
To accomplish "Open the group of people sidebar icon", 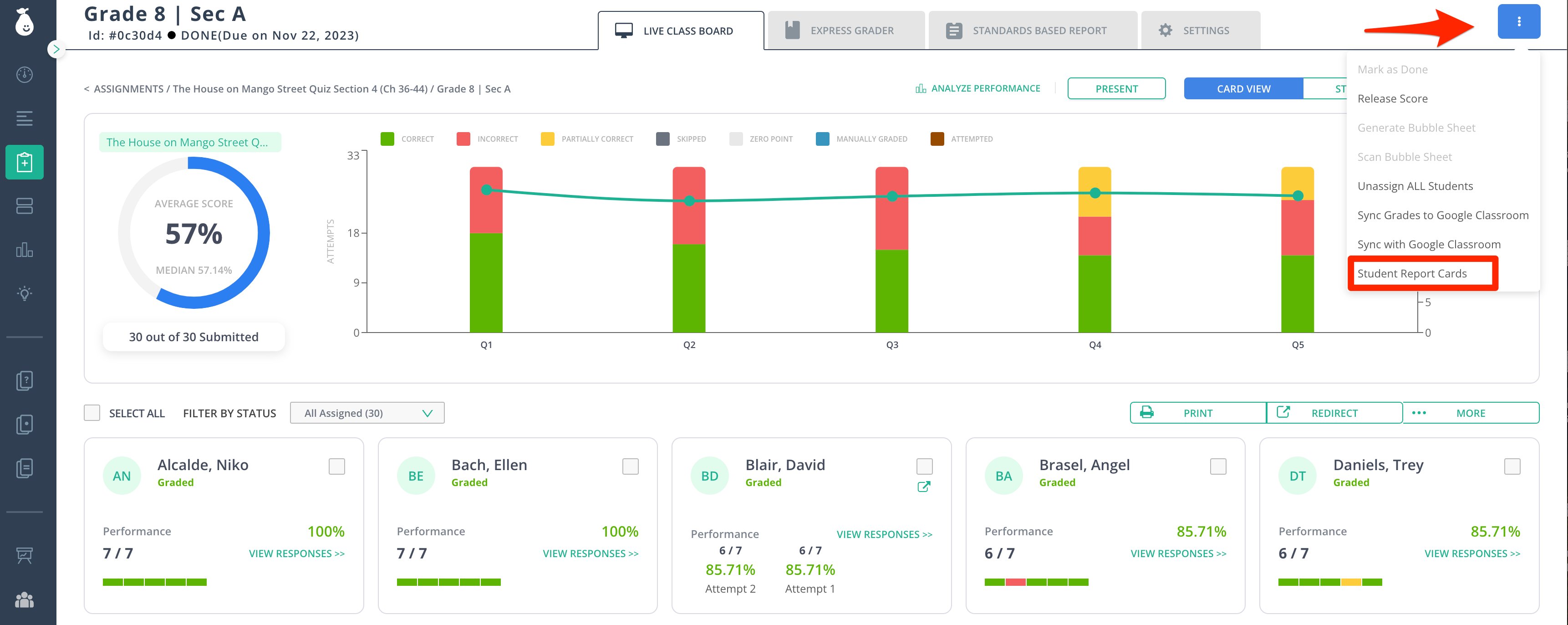I will pos(24,600).
